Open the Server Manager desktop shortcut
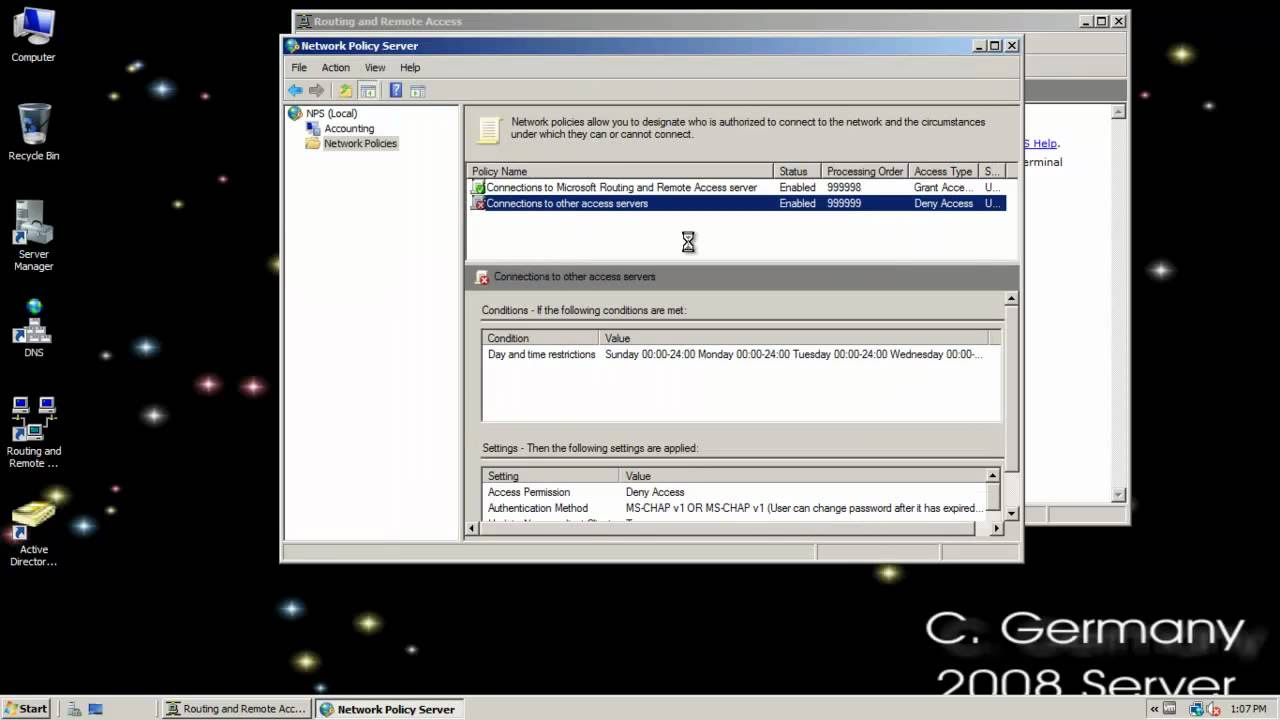Image resolution: width=1280 pixels, height=720 pixels. coord(33,236)
